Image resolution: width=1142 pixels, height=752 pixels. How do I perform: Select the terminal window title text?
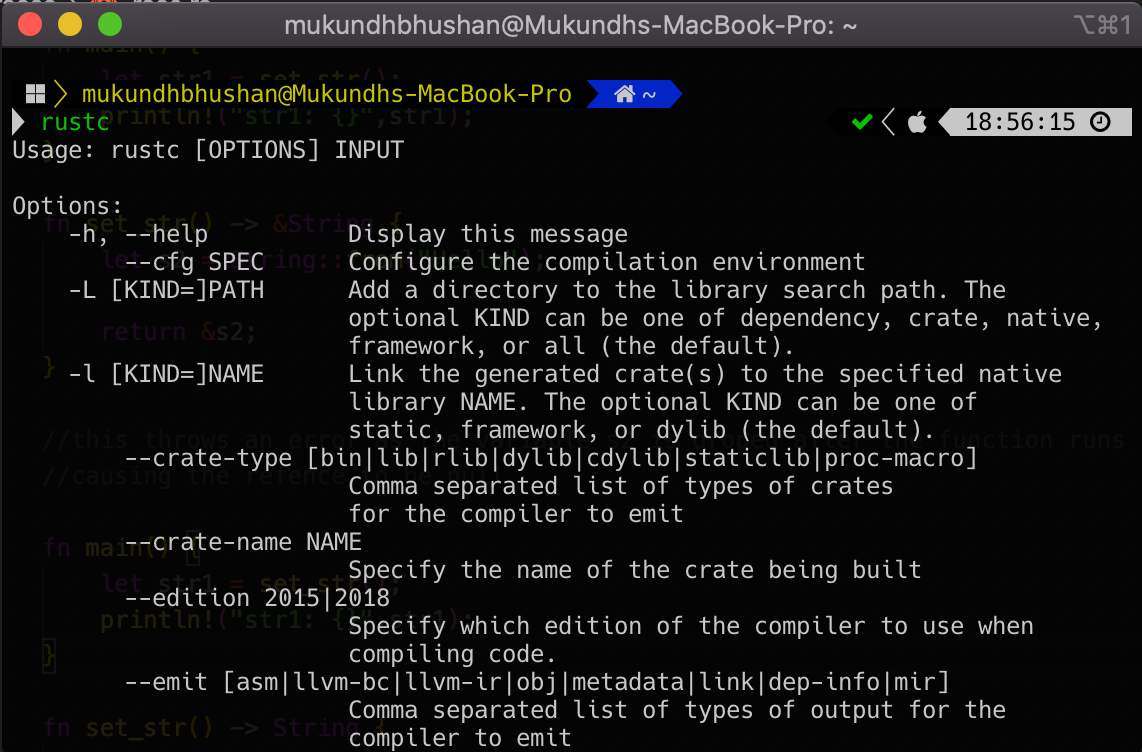[571, 24]
